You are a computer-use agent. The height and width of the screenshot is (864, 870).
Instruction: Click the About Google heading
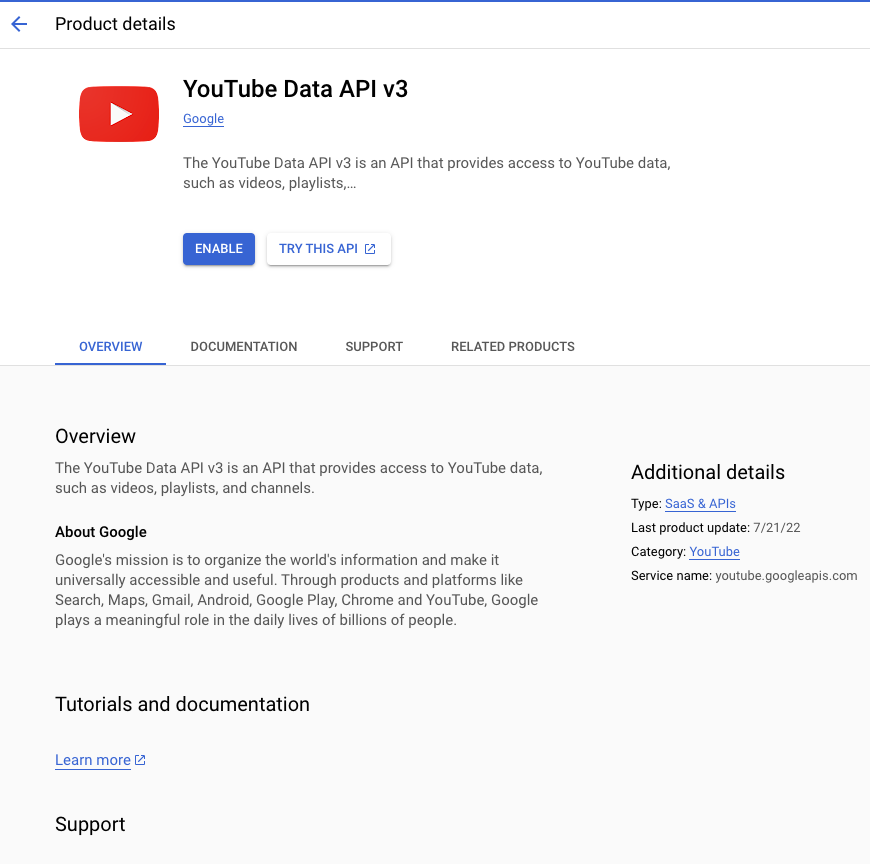(x=101, y=532)
